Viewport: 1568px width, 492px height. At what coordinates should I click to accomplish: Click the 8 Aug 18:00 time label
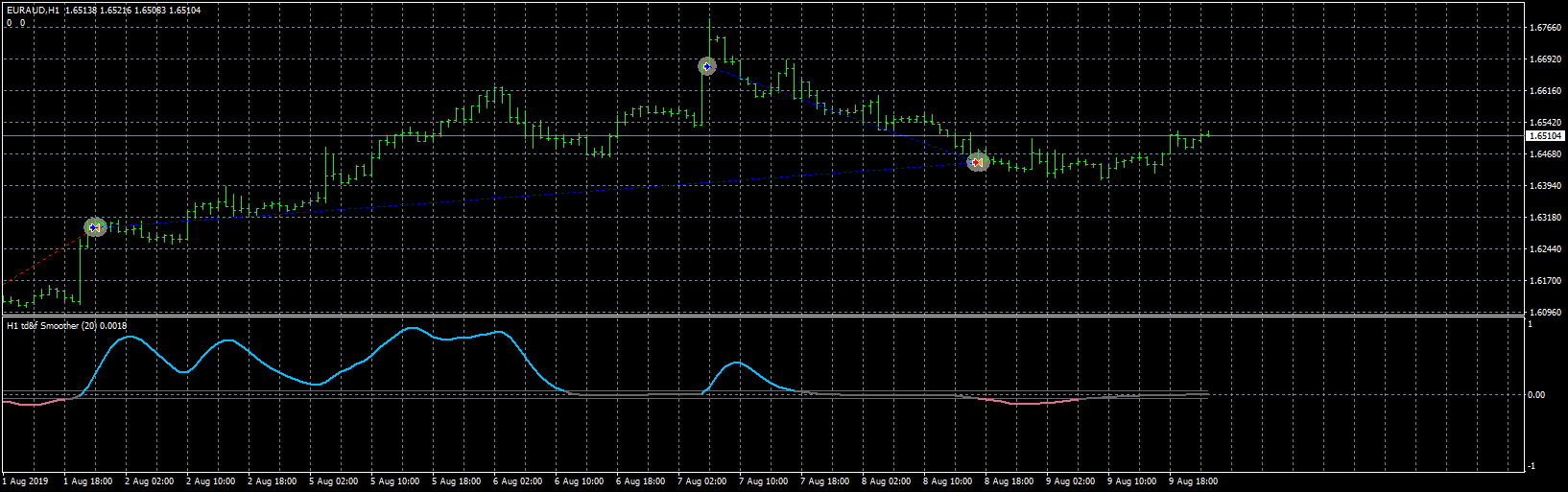(x=1010, y=481)
